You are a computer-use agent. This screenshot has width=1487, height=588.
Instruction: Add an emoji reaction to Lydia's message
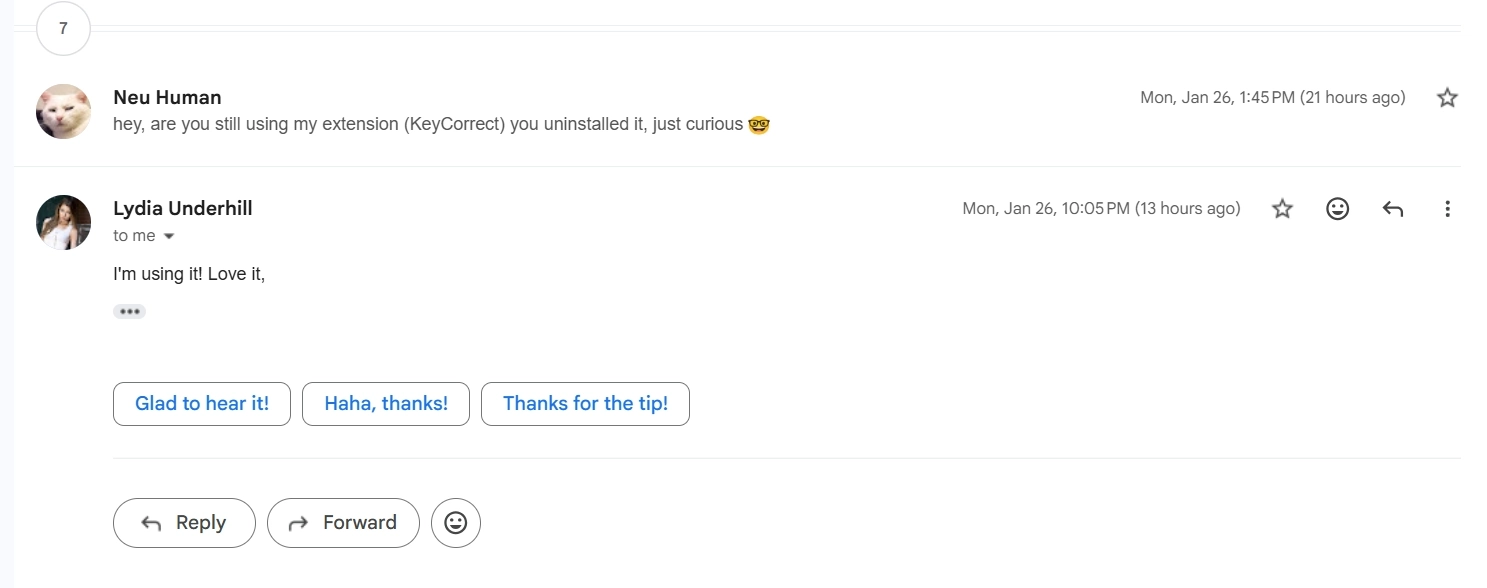pyautogui.click(x=1337, y=208)
